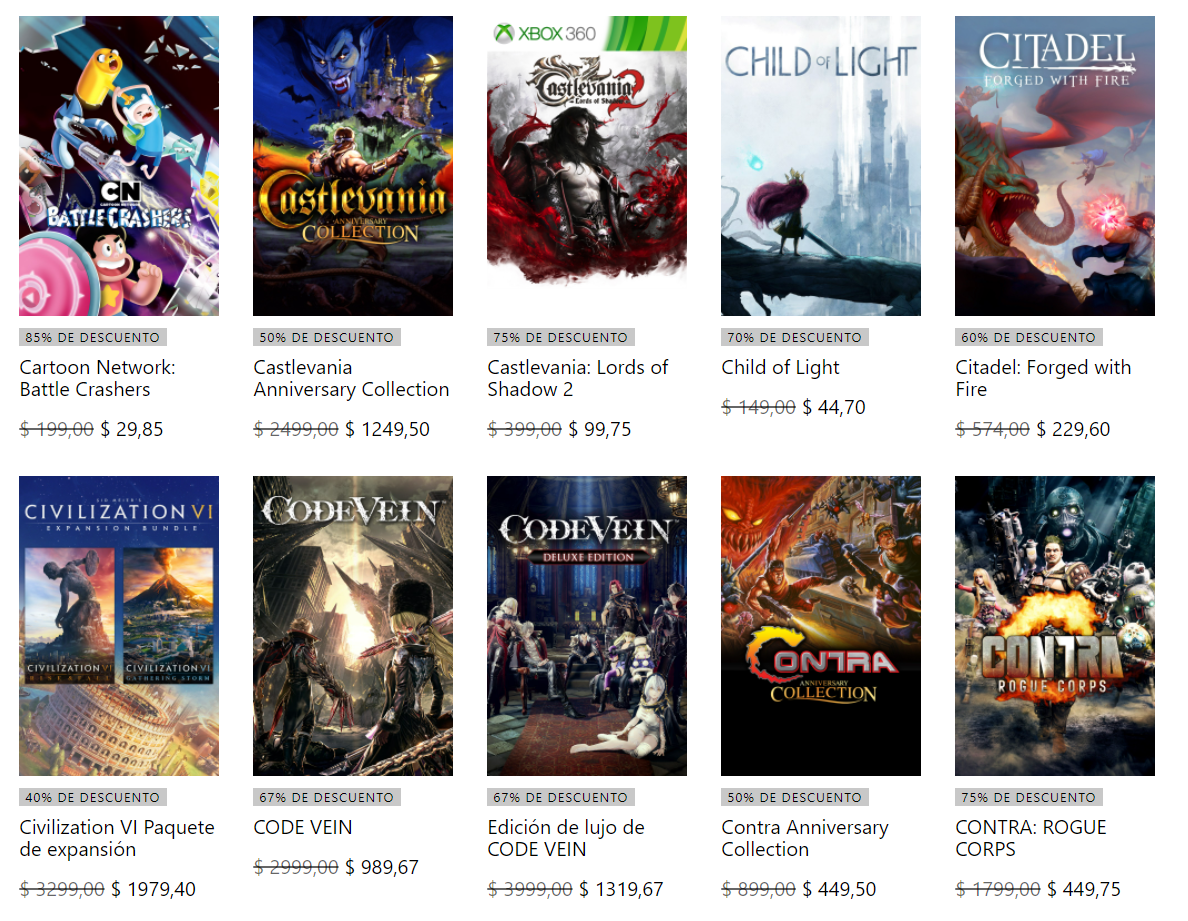Open Castlevania Anniversary Collection cover image
The height and width of the screenshot is (921, 1188).
353,166
